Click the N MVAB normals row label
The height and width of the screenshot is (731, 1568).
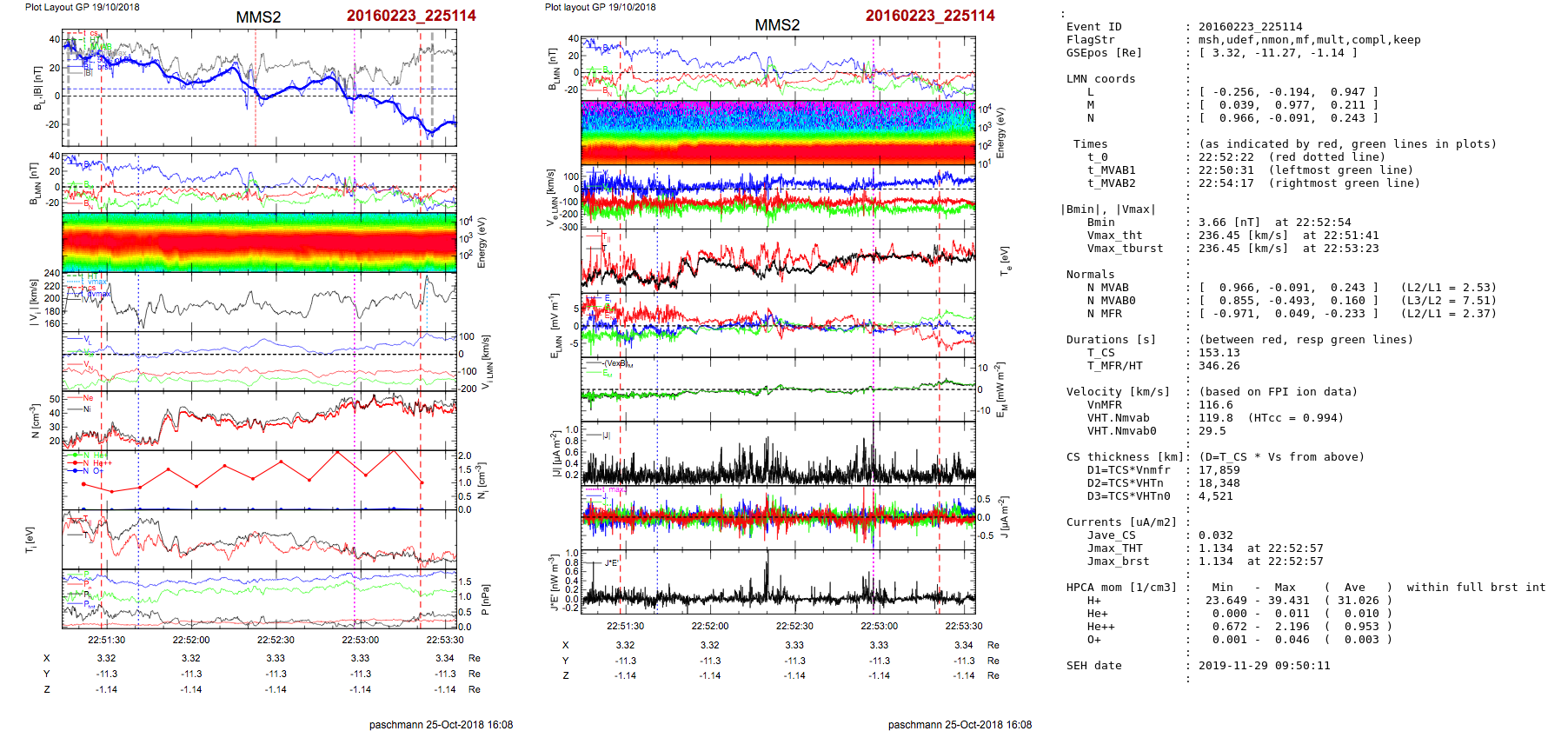[1107, 288]
